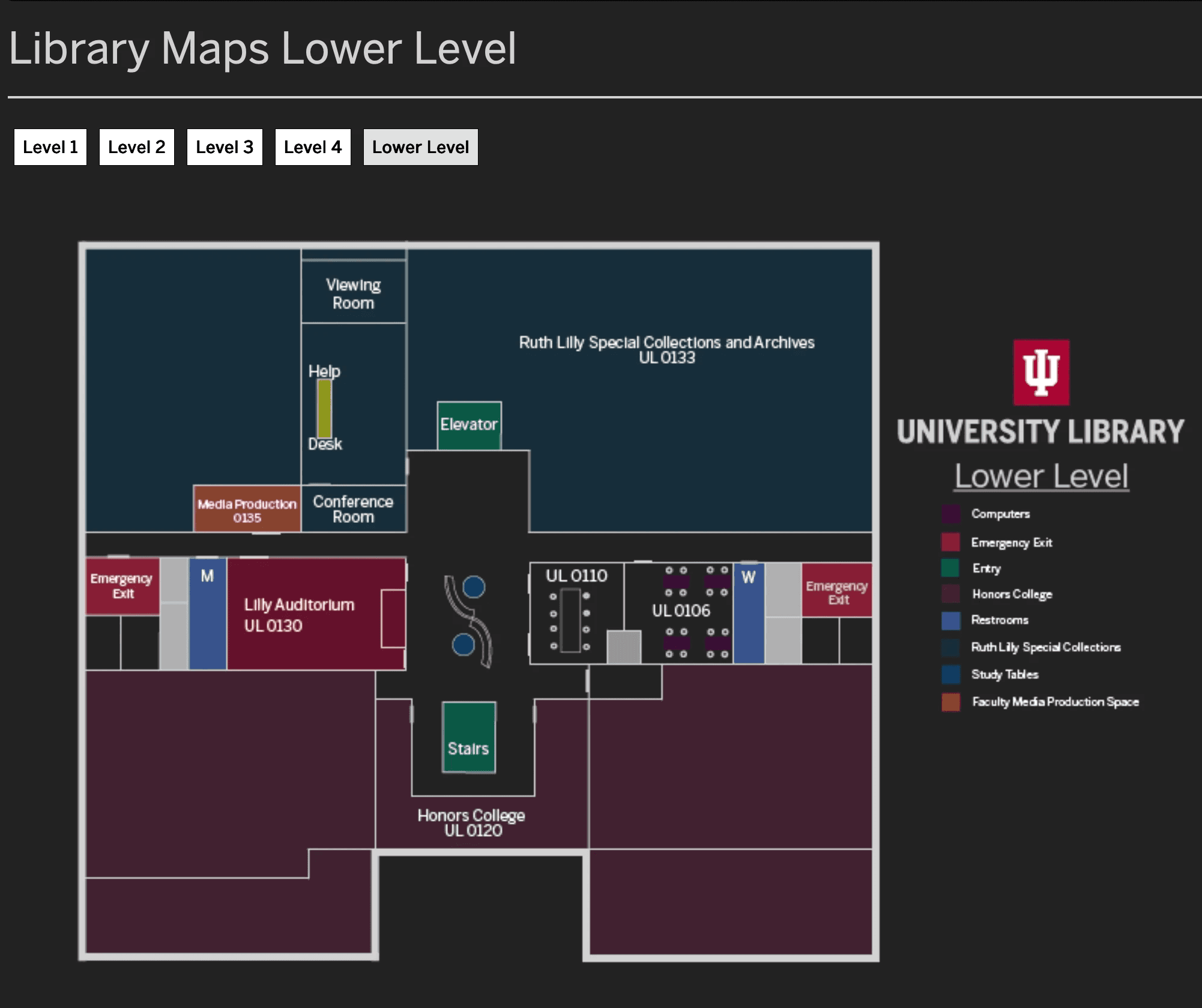The height and width of the screenshot is (1008, 1202).
Task: Click the Restrooms legend color swatch
Action: (950, 620)
